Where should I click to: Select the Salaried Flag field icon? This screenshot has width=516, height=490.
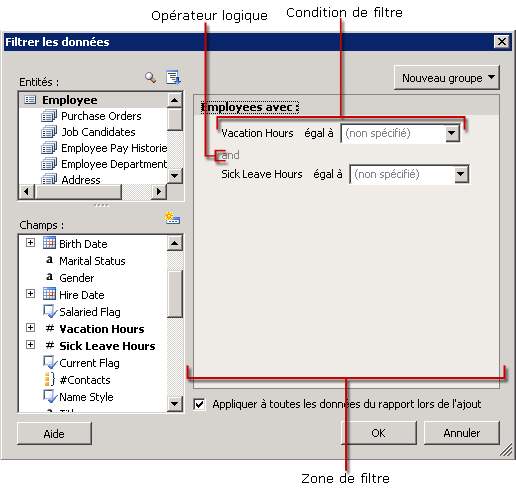(x=50, y=311)
